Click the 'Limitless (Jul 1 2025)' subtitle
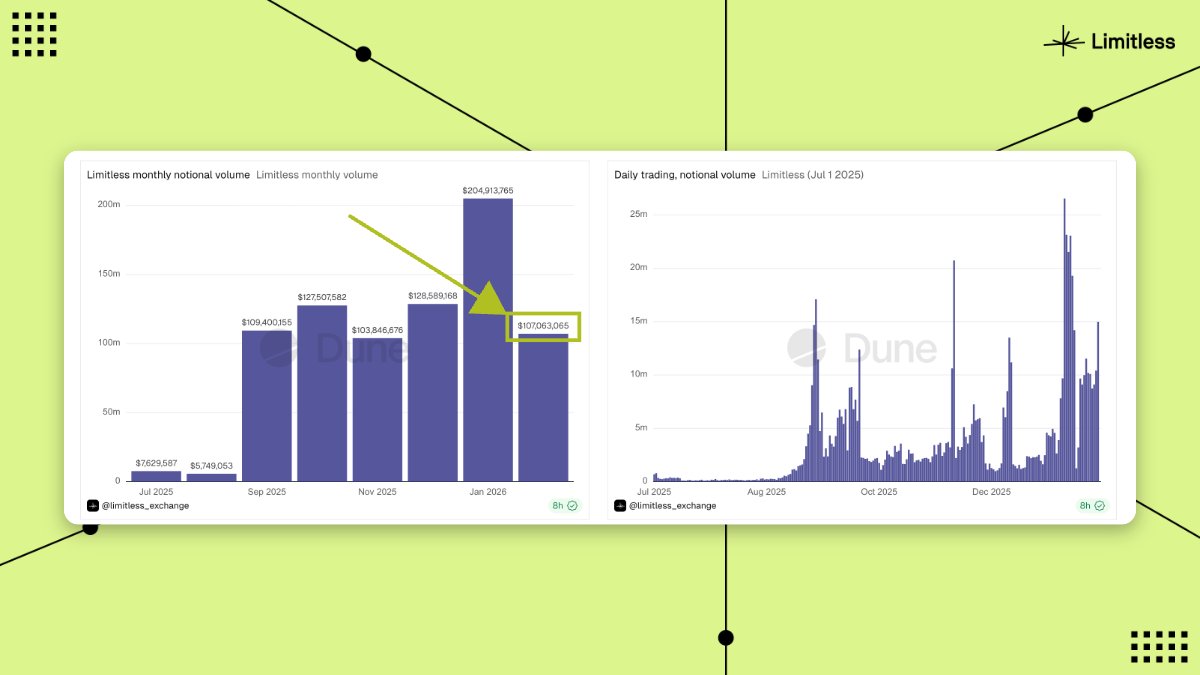 [x=813, y=175]
